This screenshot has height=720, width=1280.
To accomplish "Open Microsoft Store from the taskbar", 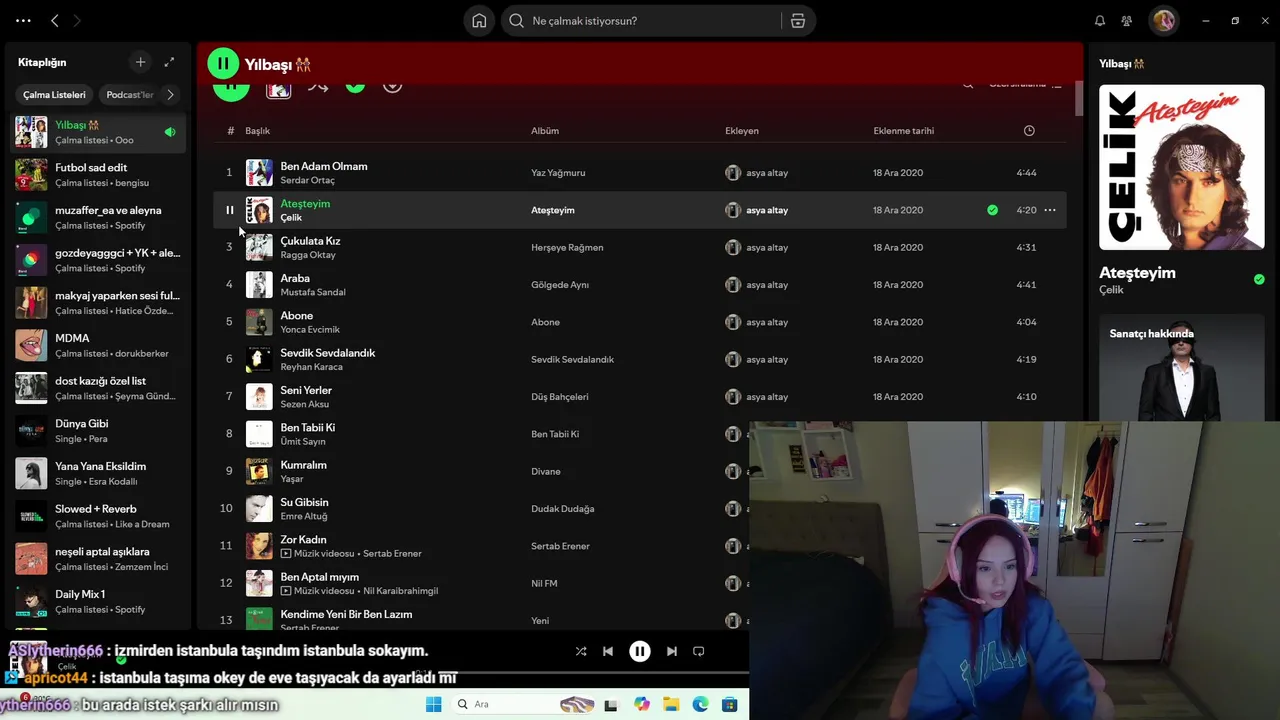I will (x=729, y=704).
